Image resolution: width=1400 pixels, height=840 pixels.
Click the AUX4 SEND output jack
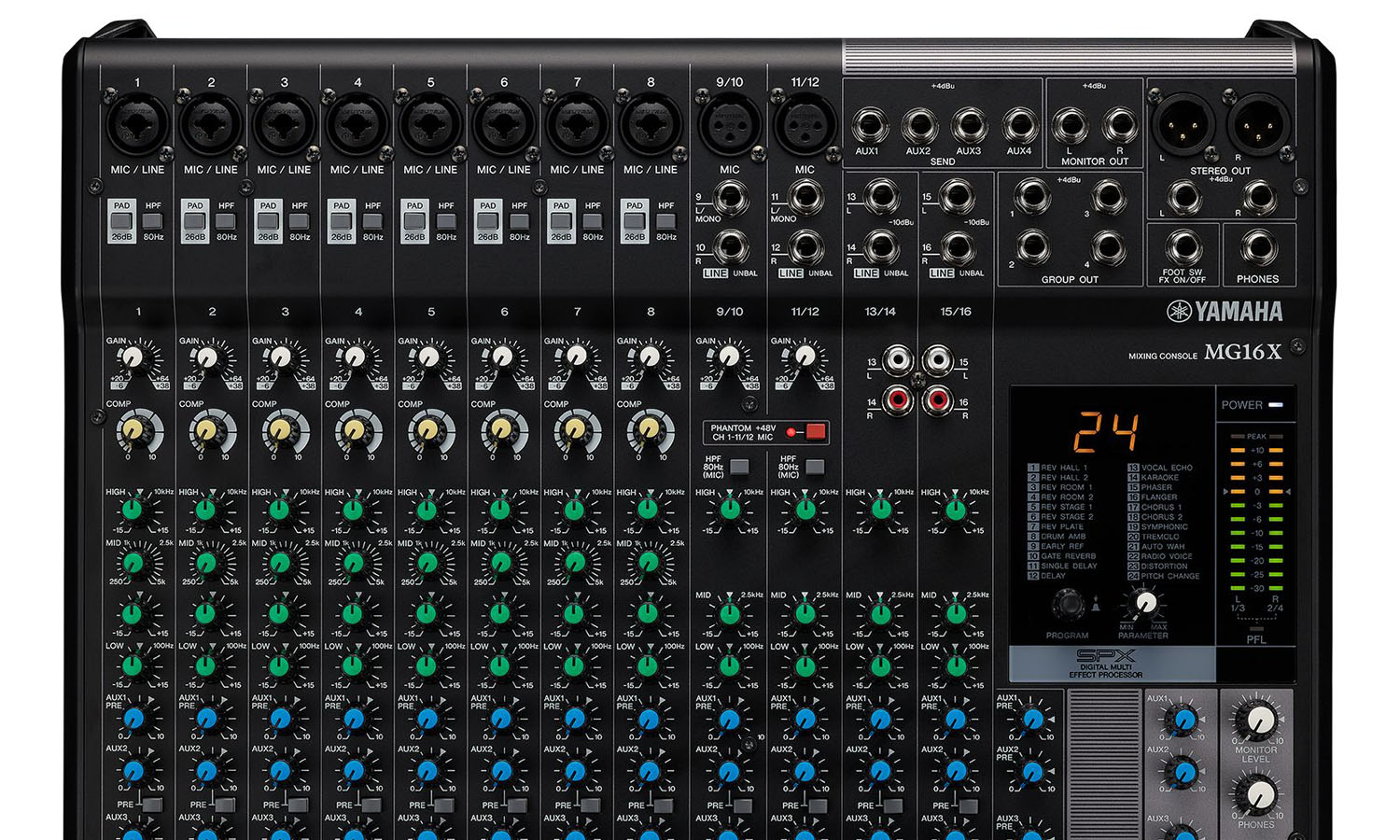click(x=1019, y=124)
